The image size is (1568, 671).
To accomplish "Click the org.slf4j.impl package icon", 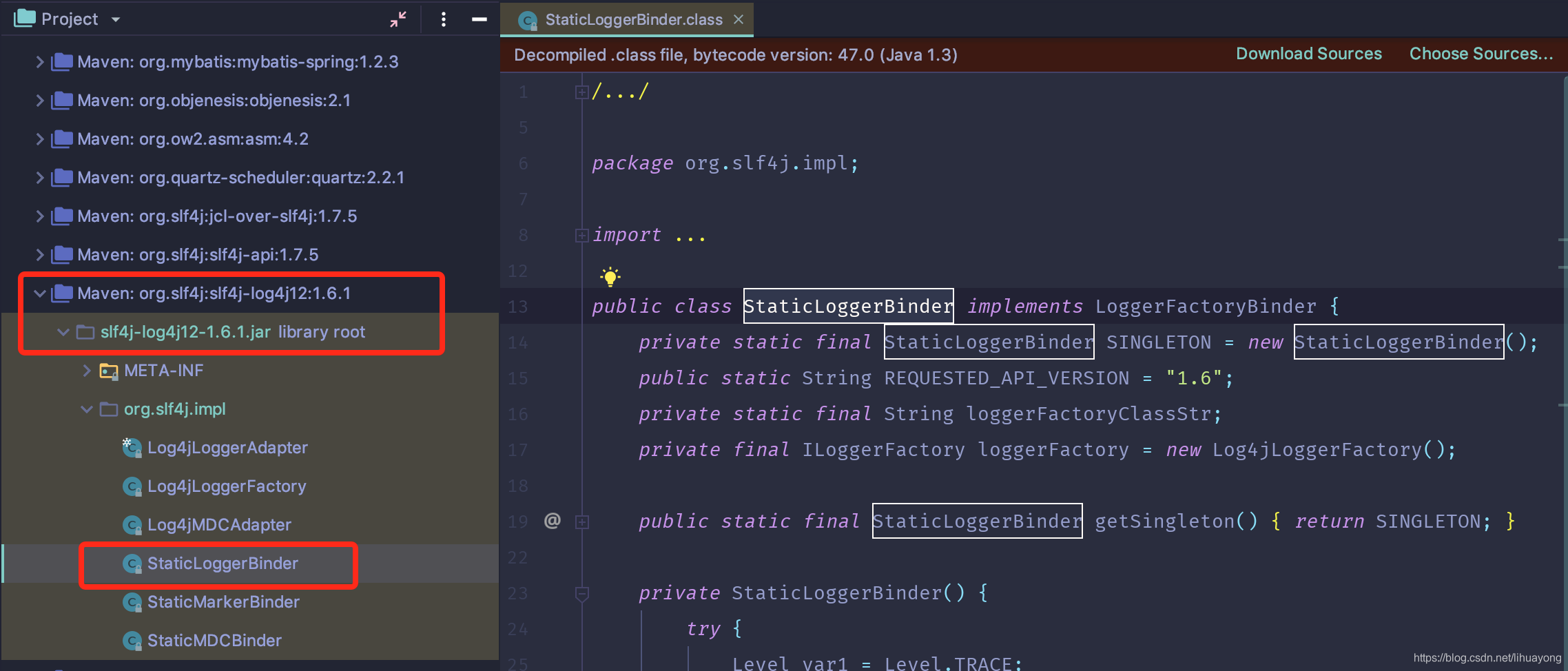I will (x=109, y=409).
